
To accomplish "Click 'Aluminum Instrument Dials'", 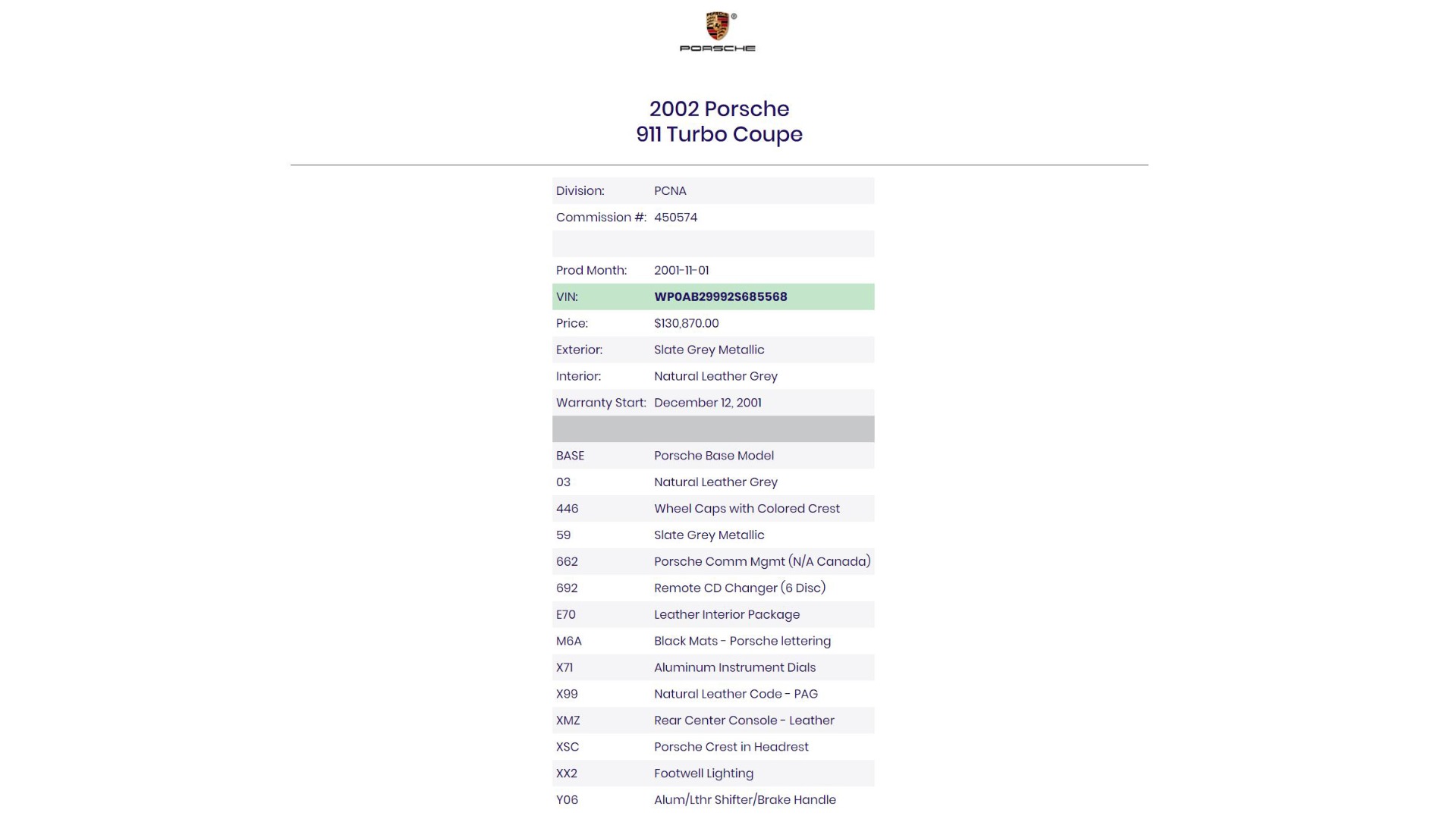I will coord(734,668).
